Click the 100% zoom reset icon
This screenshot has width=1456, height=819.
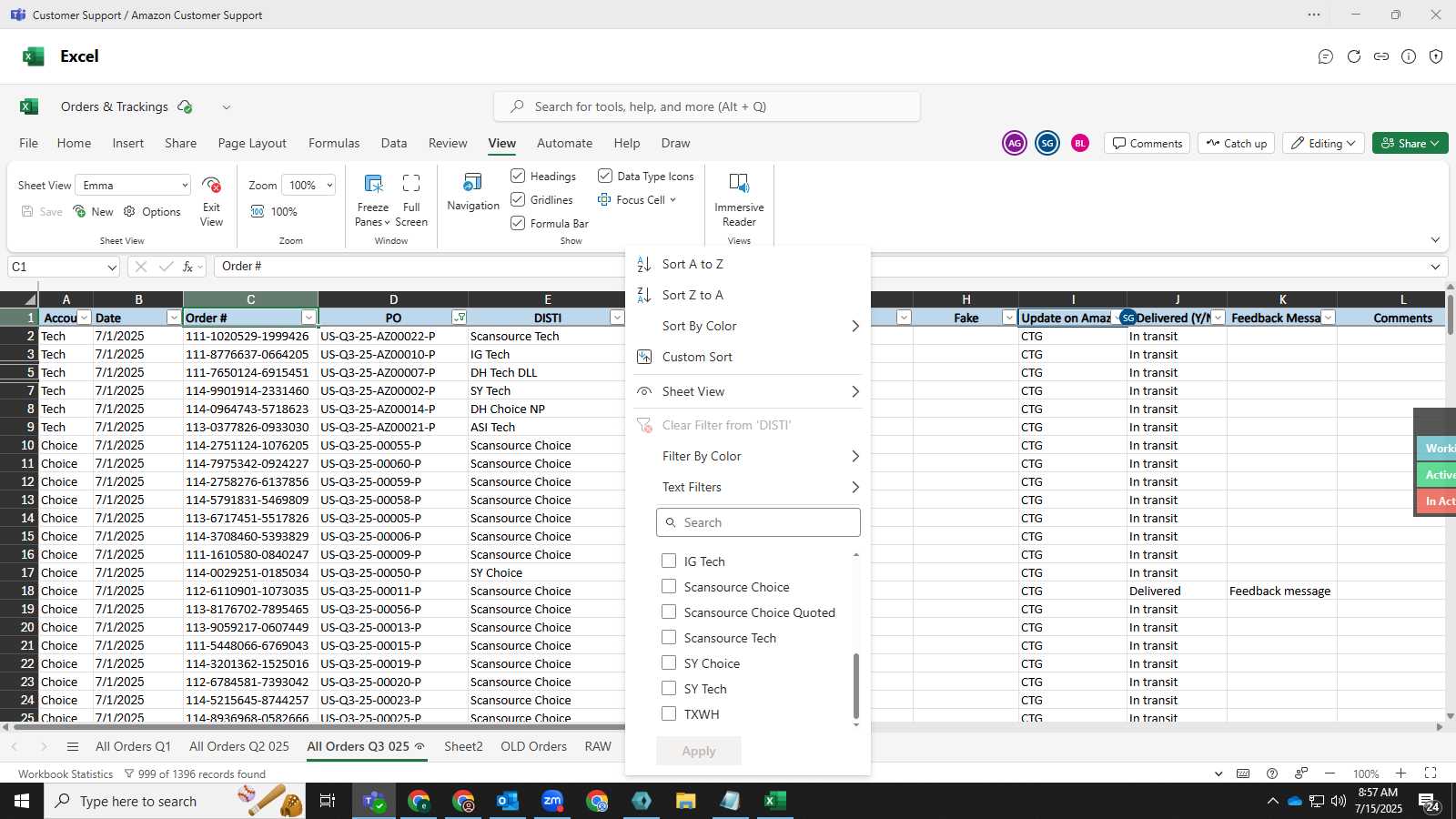tap(258, 211)
